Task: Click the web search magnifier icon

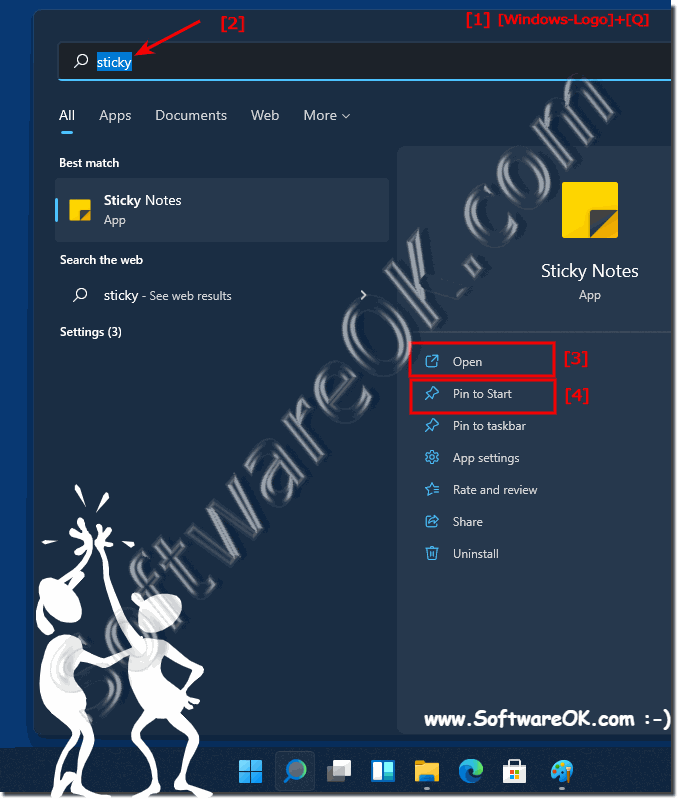Action: pyautogui.click(x=80, y=295)
